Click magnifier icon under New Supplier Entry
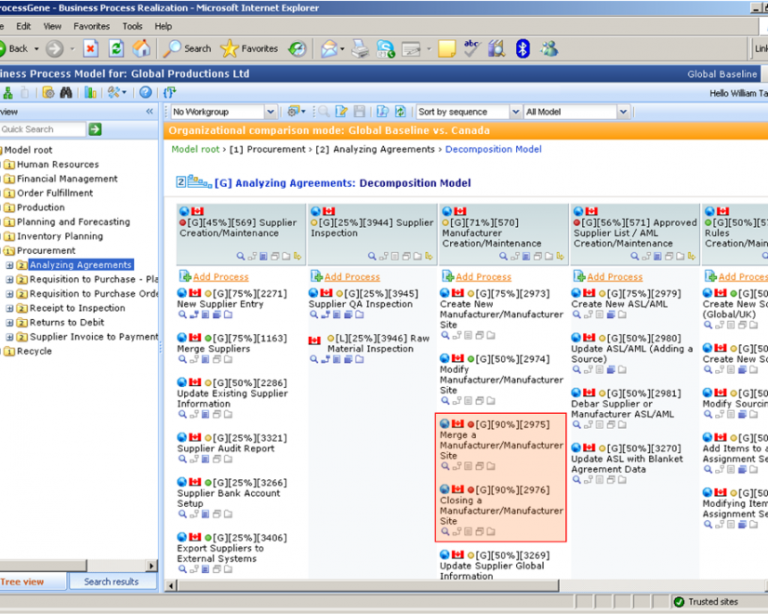768x614 pixels. (x=183, y=315)
